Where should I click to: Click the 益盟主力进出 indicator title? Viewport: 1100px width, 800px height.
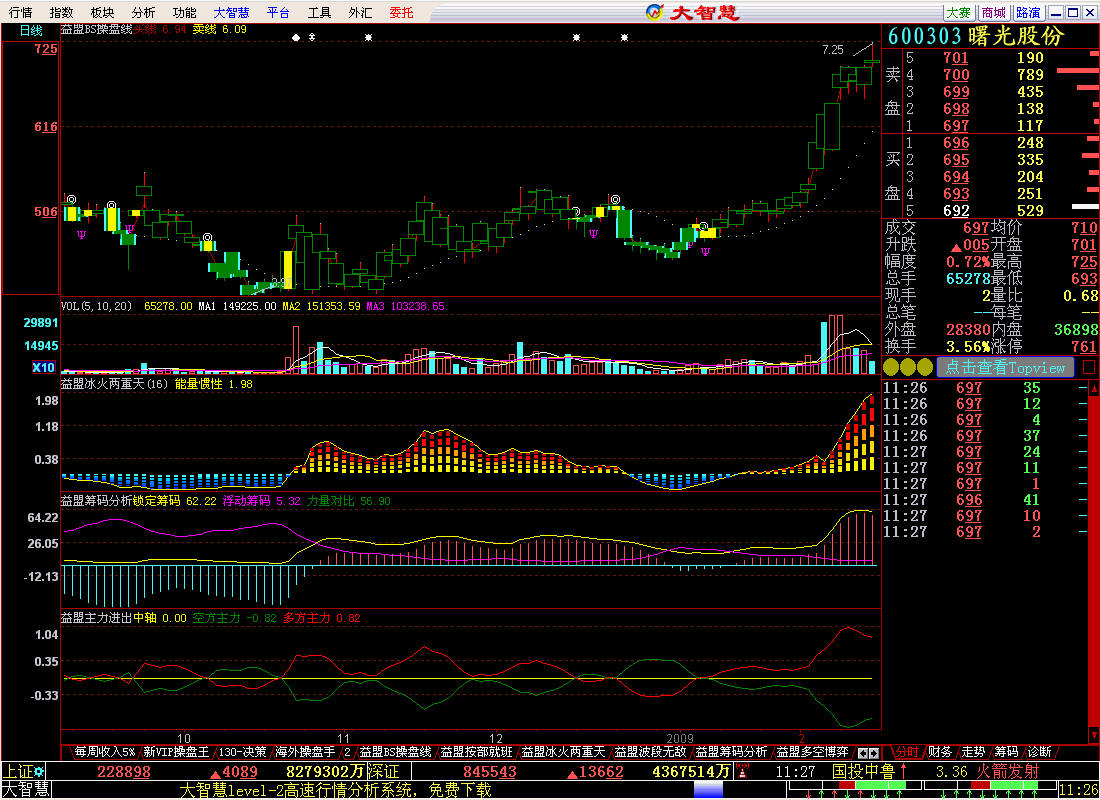pyautogui.click(x=97, y=618)
